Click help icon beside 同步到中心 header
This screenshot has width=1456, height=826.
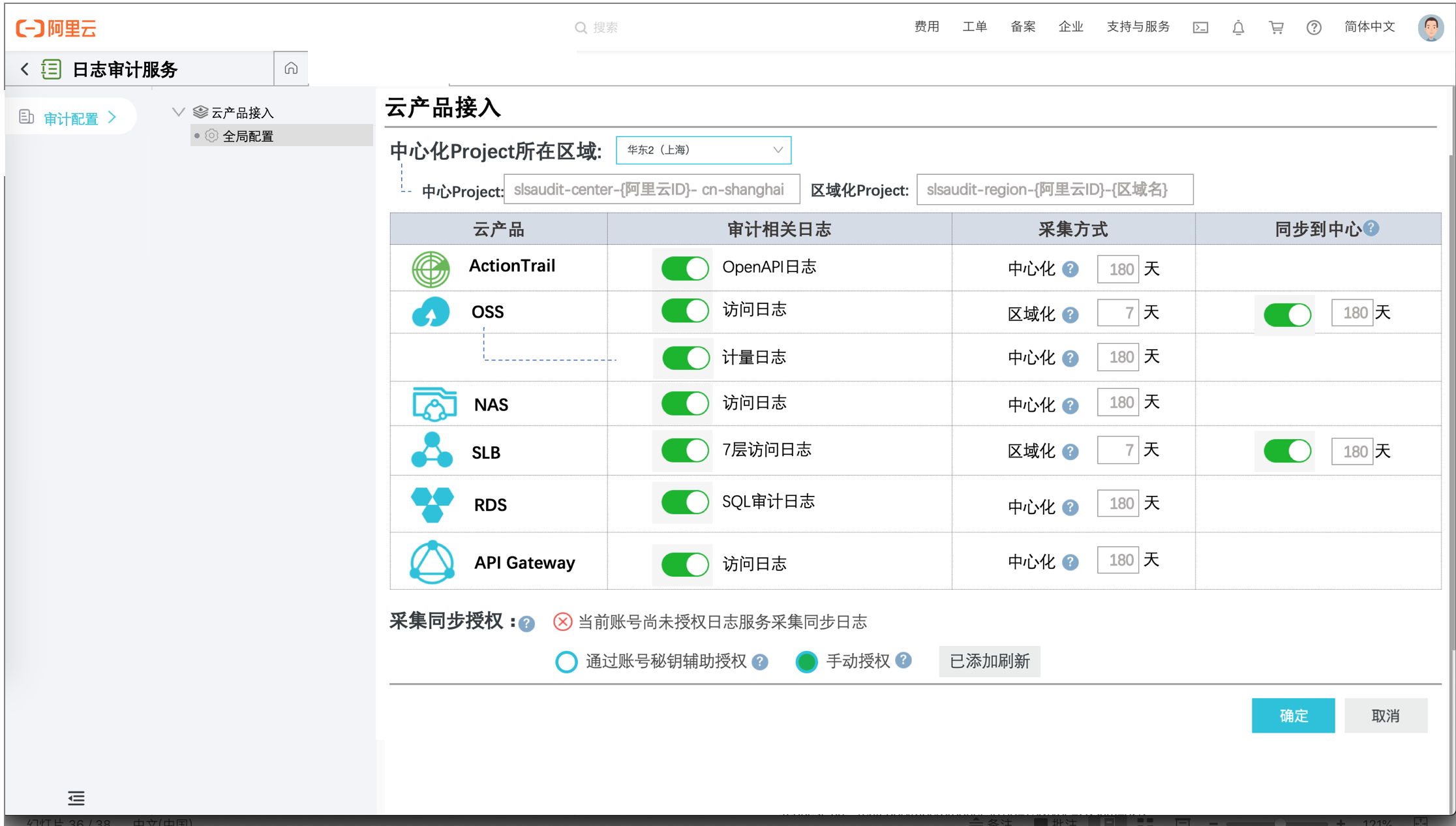[x=1371, y=228]
